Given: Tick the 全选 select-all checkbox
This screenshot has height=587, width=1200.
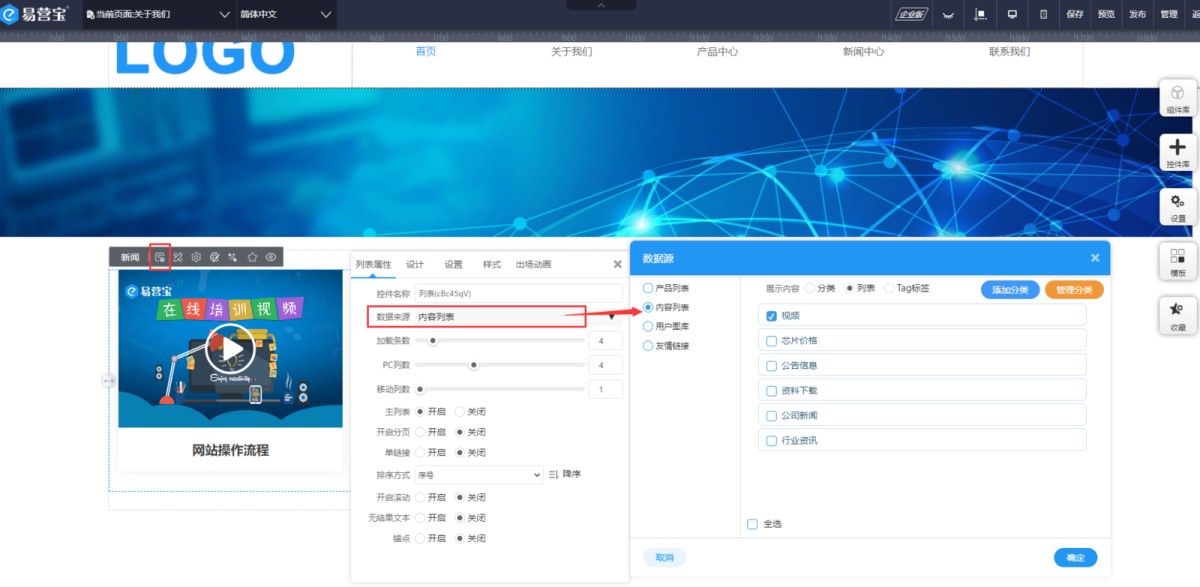Looking at the screenshot, I should [x=752, y=524].
